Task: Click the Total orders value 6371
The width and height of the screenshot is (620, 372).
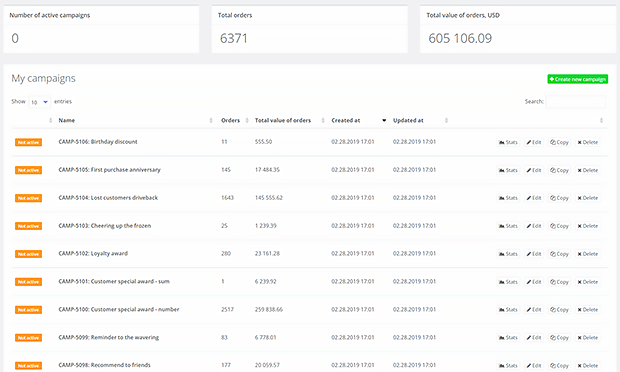Action: click(x=234, y=38)
